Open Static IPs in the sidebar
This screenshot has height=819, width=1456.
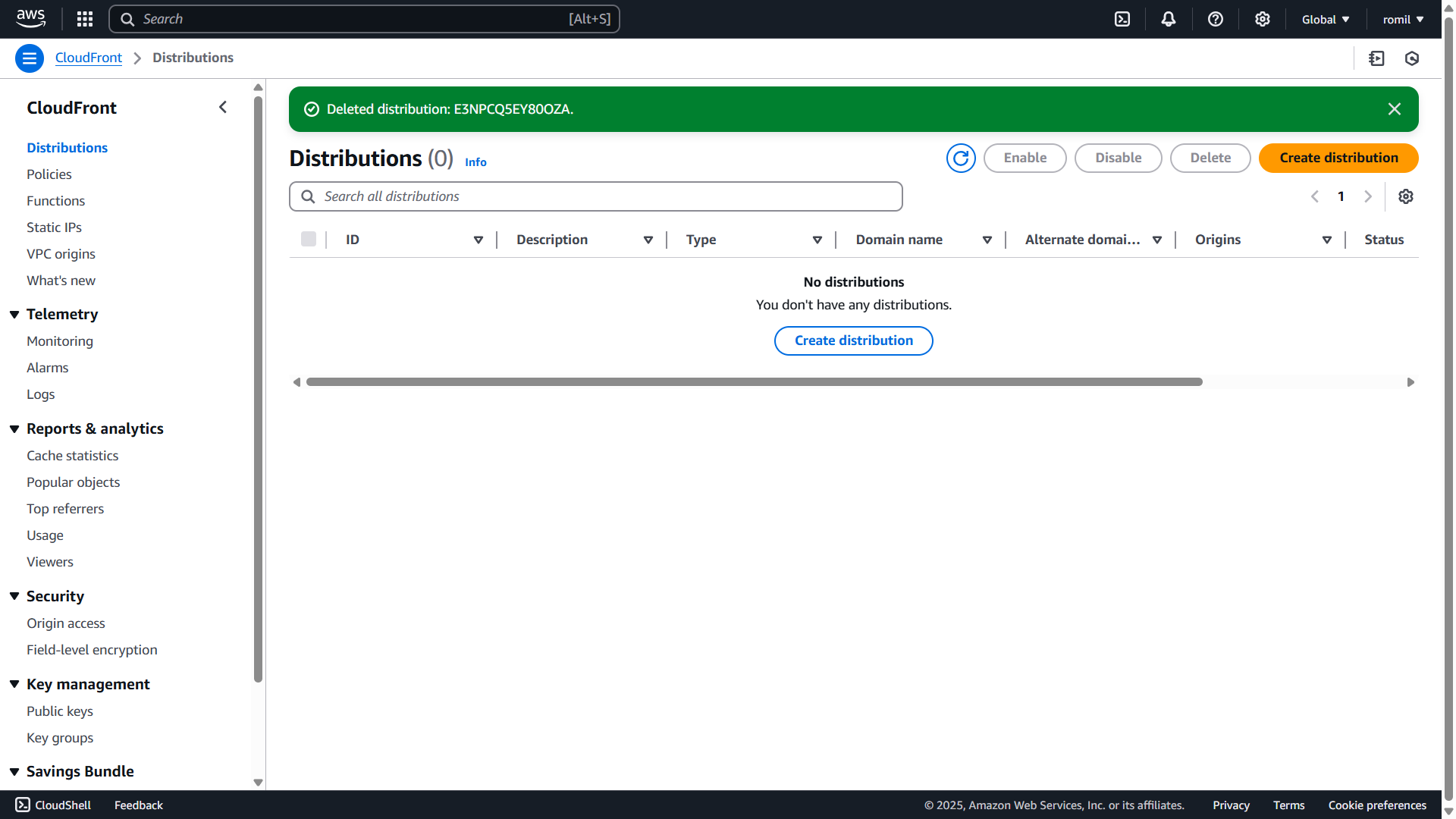pos(54,227)
